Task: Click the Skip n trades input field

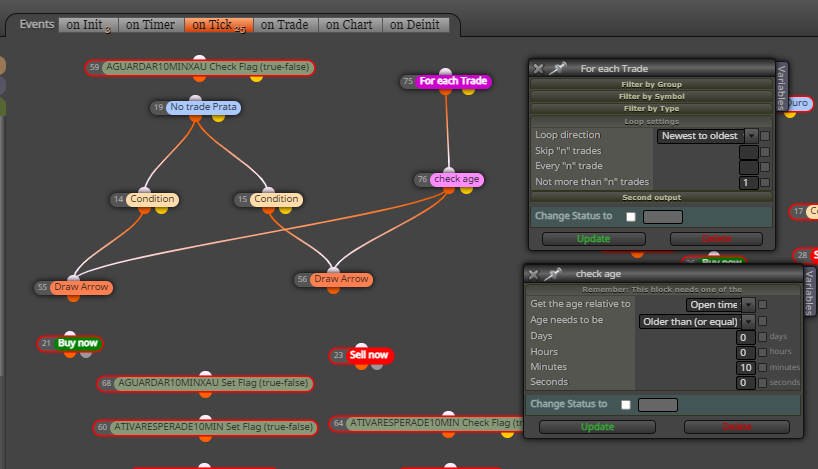Action: pos(749,152)
